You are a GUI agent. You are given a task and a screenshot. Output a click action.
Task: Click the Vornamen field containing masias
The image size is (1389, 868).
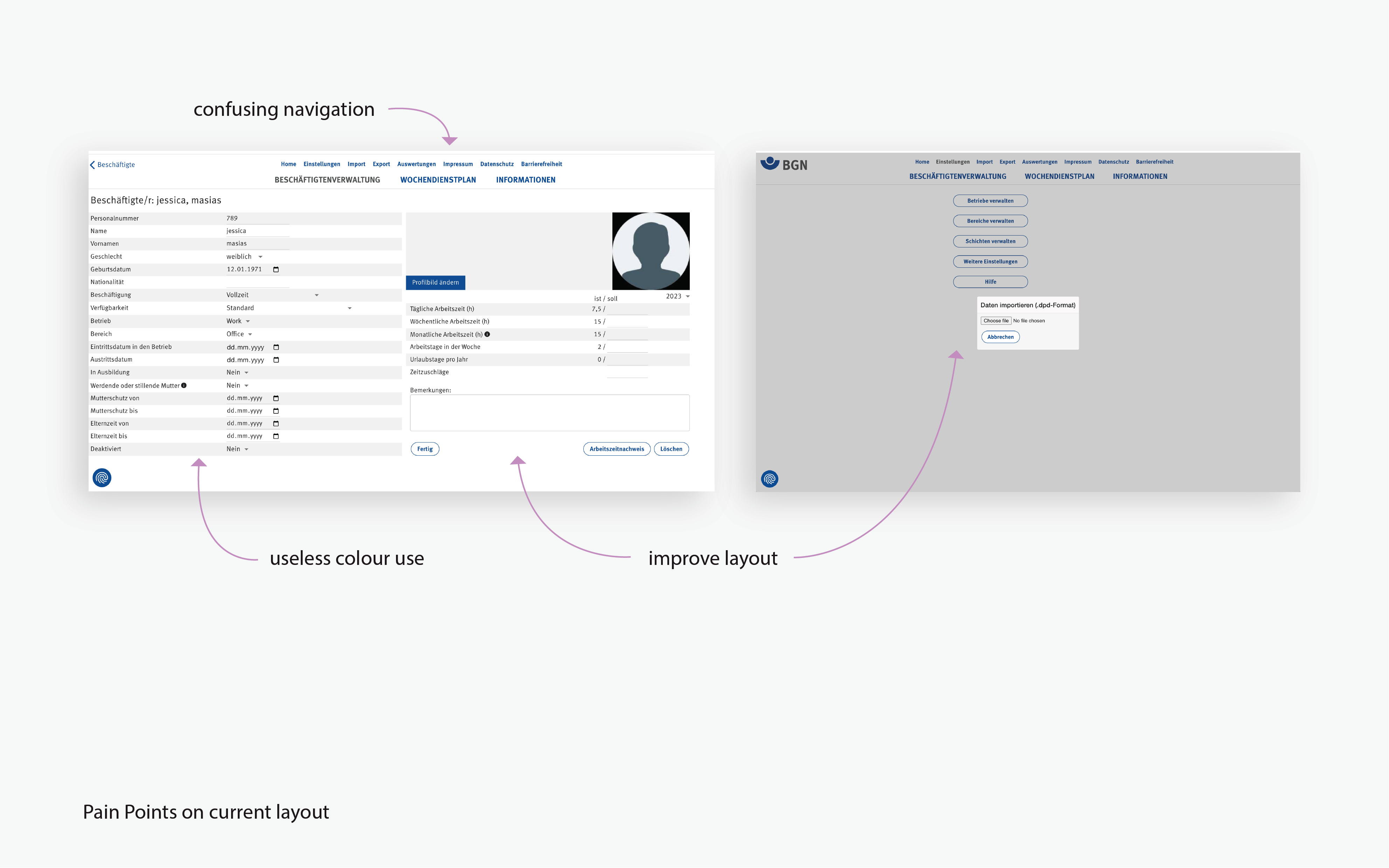coord(257,244)
